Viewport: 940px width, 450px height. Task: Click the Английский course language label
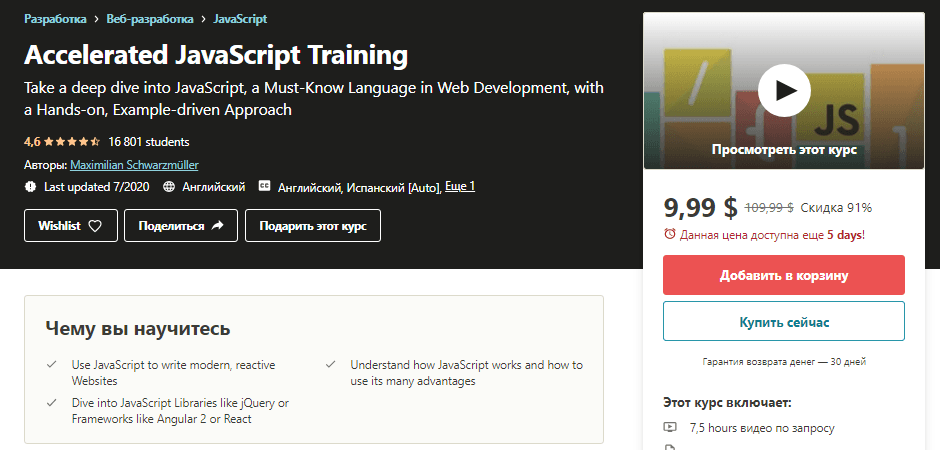(x=213, y=187)
